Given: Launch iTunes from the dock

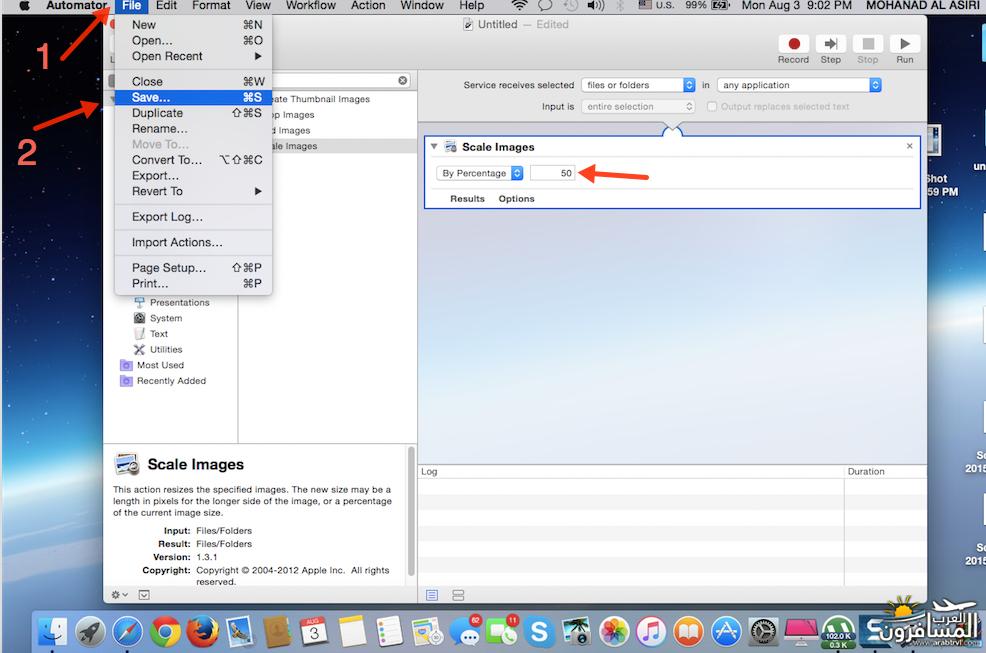Looking at the screenshot, I should 651,631.
